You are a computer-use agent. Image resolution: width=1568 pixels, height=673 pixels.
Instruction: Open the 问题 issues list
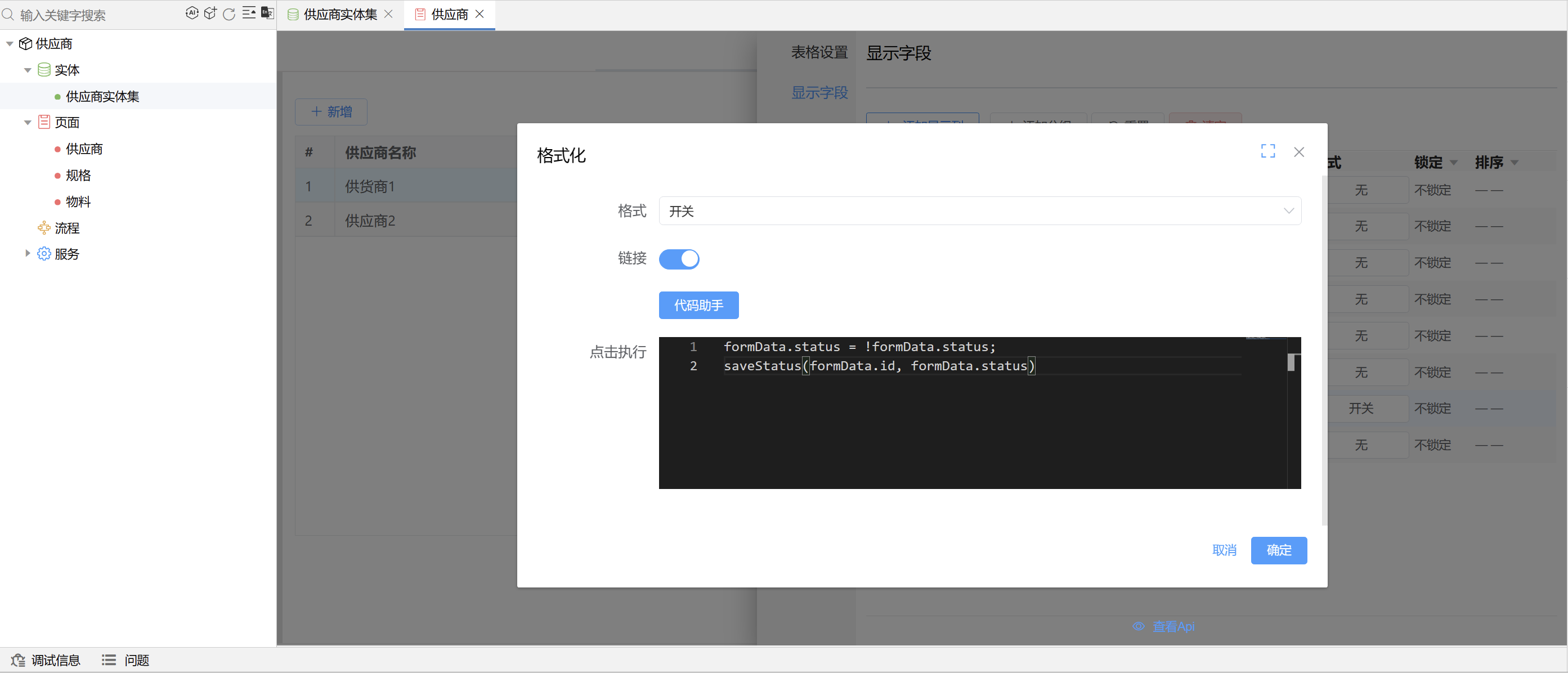(x=126, y=659)
